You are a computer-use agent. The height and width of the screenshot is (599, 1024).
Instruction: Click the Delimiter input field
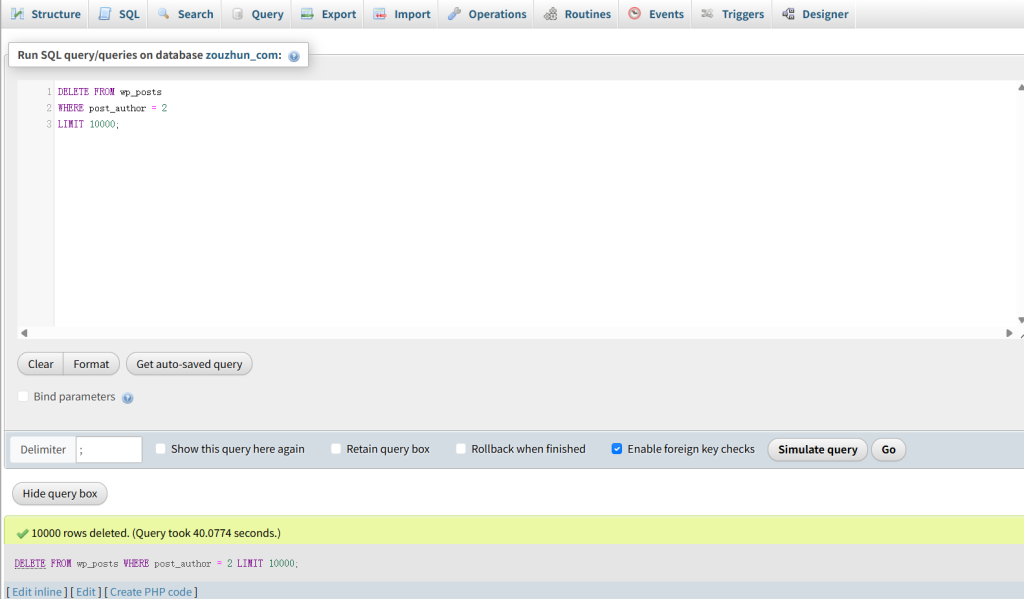109,450
